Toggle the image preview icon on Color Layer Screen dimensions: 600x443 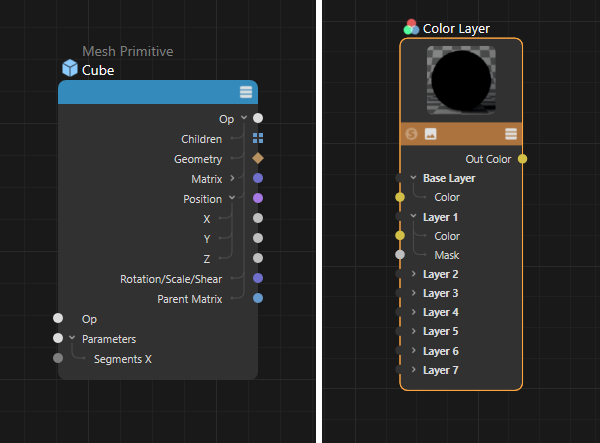[x=431, y=133]
